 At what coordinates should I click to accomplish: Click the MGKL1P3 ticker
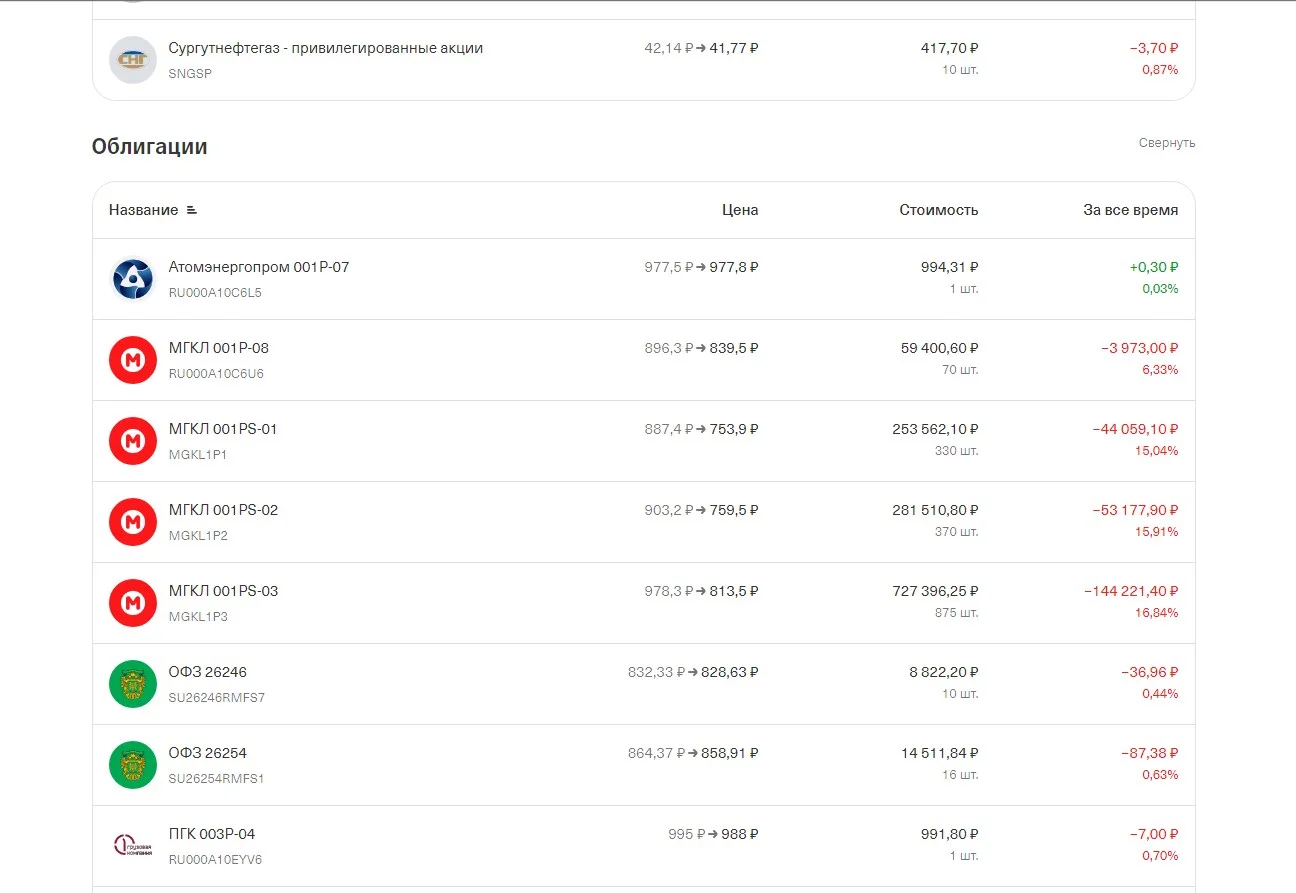tap(198, 617)
